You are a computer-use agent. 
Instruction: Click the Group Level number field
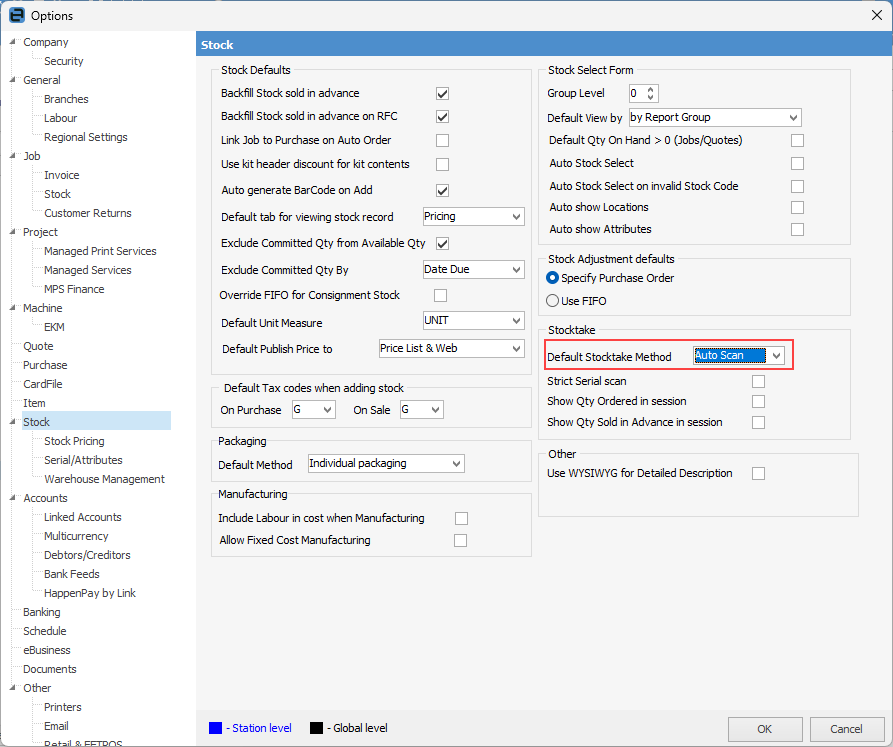(x=637, y=93)
